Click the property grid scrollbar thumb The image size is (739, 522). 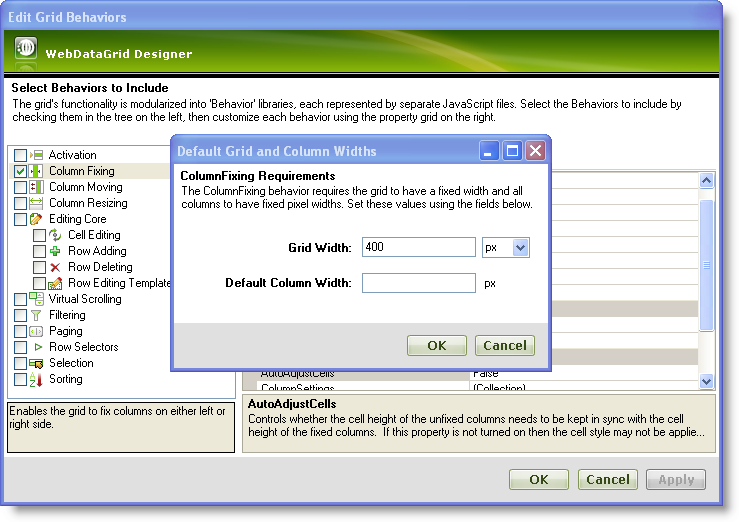click(706, 265)
